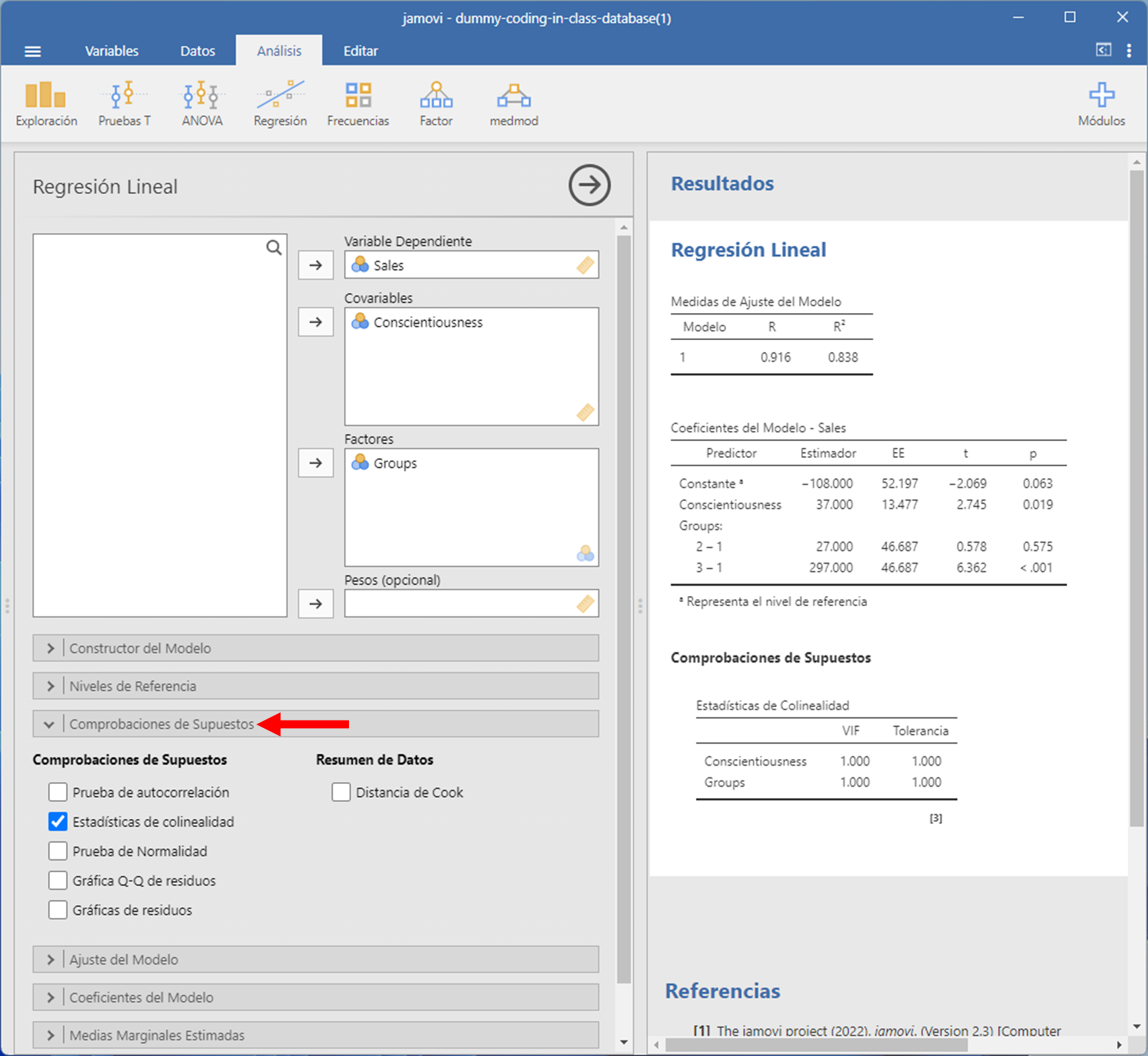Switch to the Variables tab
This screenshot has height=1056, width=1148.
pos(111,51)
